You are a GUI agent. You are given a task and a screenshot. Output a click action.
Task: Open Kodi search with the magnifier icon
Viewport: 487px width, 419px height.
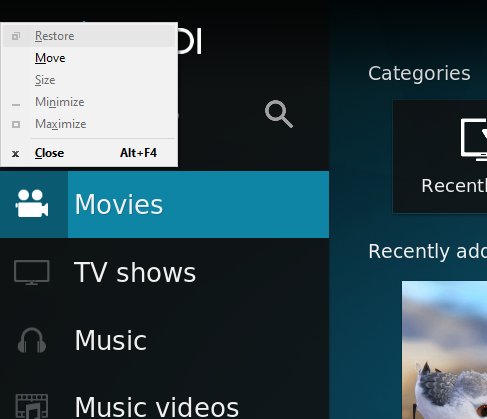[279, 114]
